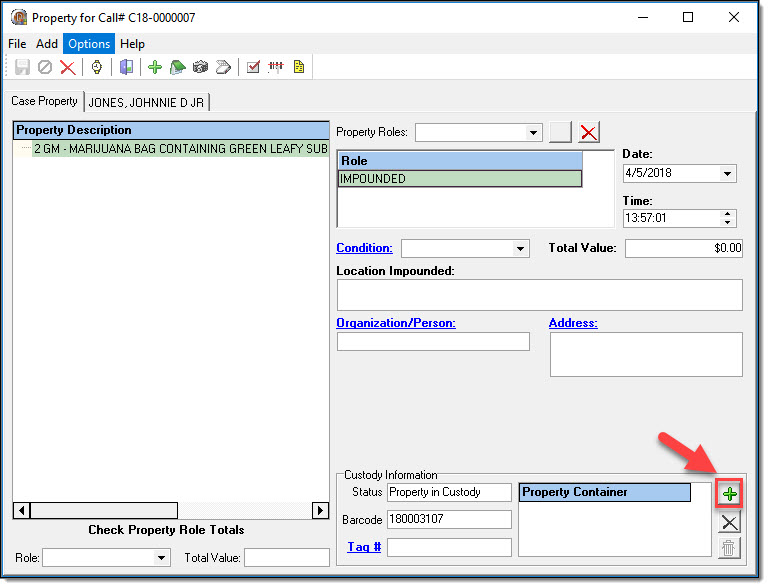Add a property container with green plus
The height and width of the screenshot is (587, 768).
pyautogui.click(x=730, y=494)
